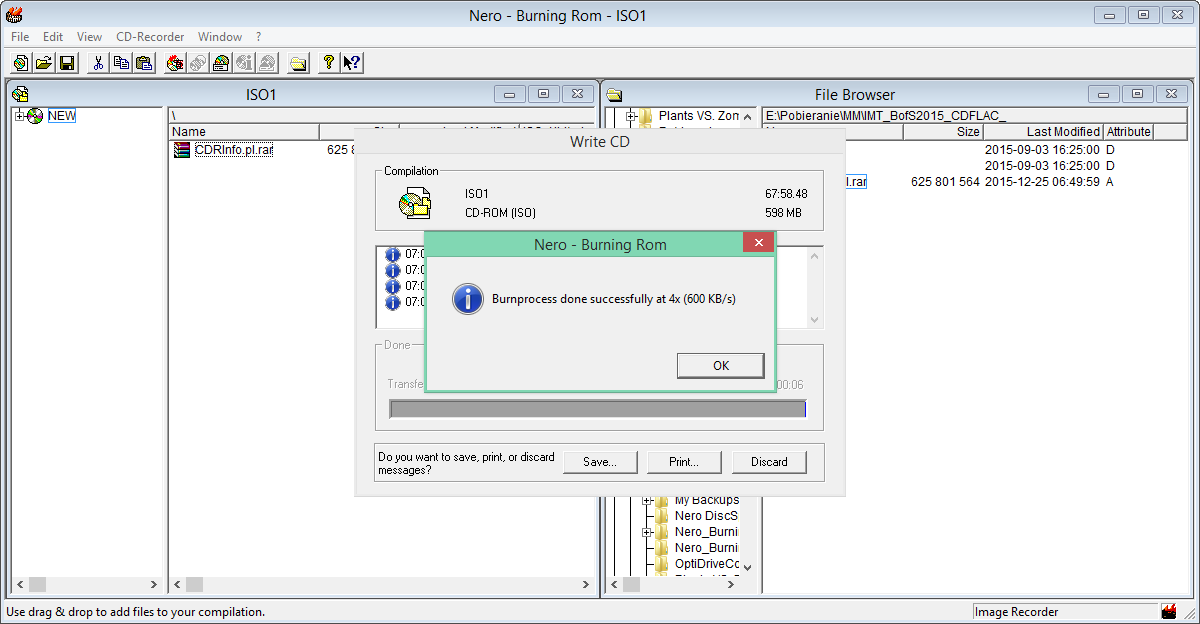1200x624 pixels.
Task: Expand the NEW node in the ISO1 tree
Action: [x=20, y=116]
